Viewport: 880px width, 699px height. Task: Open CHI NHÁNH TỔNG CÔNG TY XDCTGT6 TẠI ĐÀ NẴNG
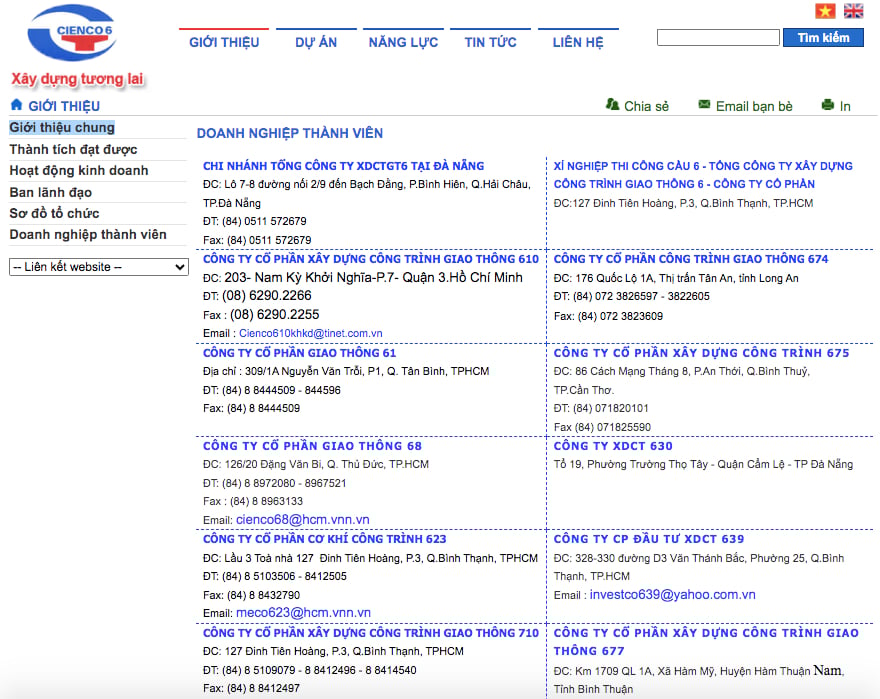[343, 166]
